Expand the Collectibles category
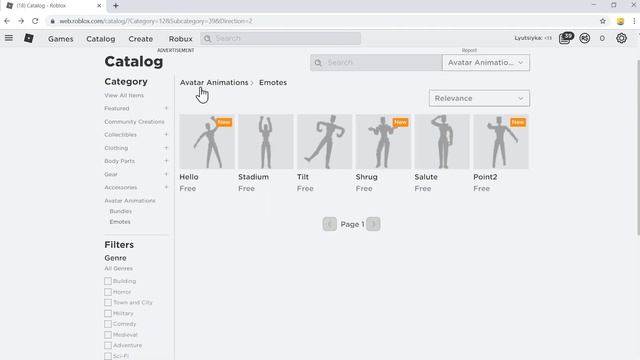Image resolution: width=640 pixels, height=360 pixels. [166, 134]
